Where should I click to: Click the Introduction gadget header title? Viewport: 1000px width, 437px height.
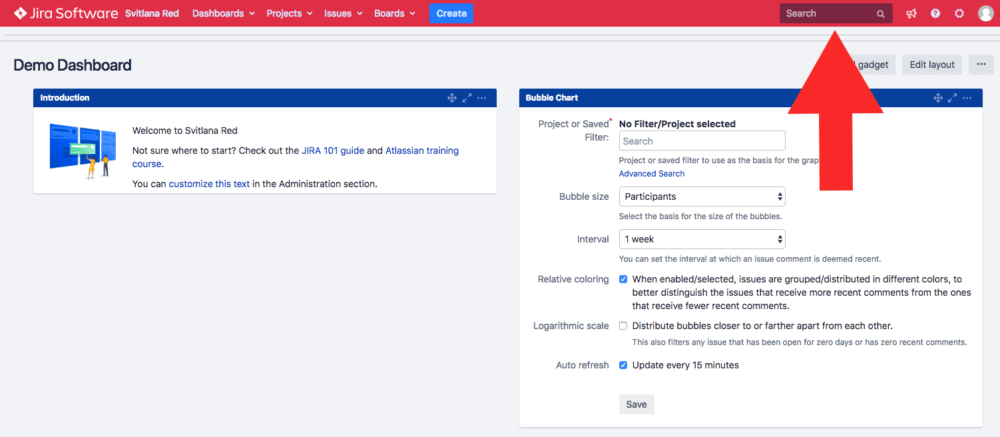(x=64, y=98)
